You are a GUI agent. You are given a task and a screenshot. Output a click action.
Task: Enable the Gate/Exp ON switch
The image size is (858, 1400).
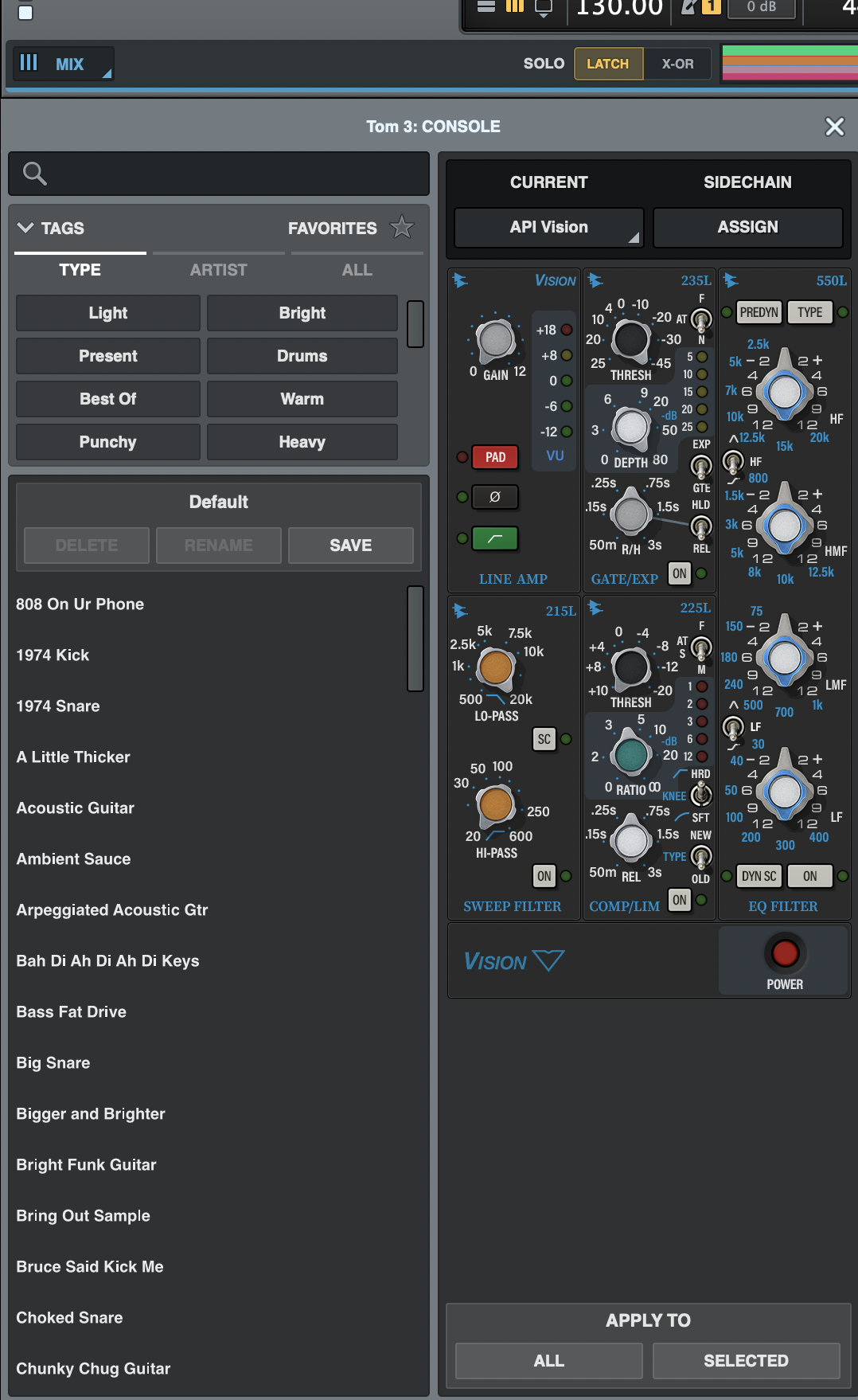pyautogui.click(x=679, y=573)
